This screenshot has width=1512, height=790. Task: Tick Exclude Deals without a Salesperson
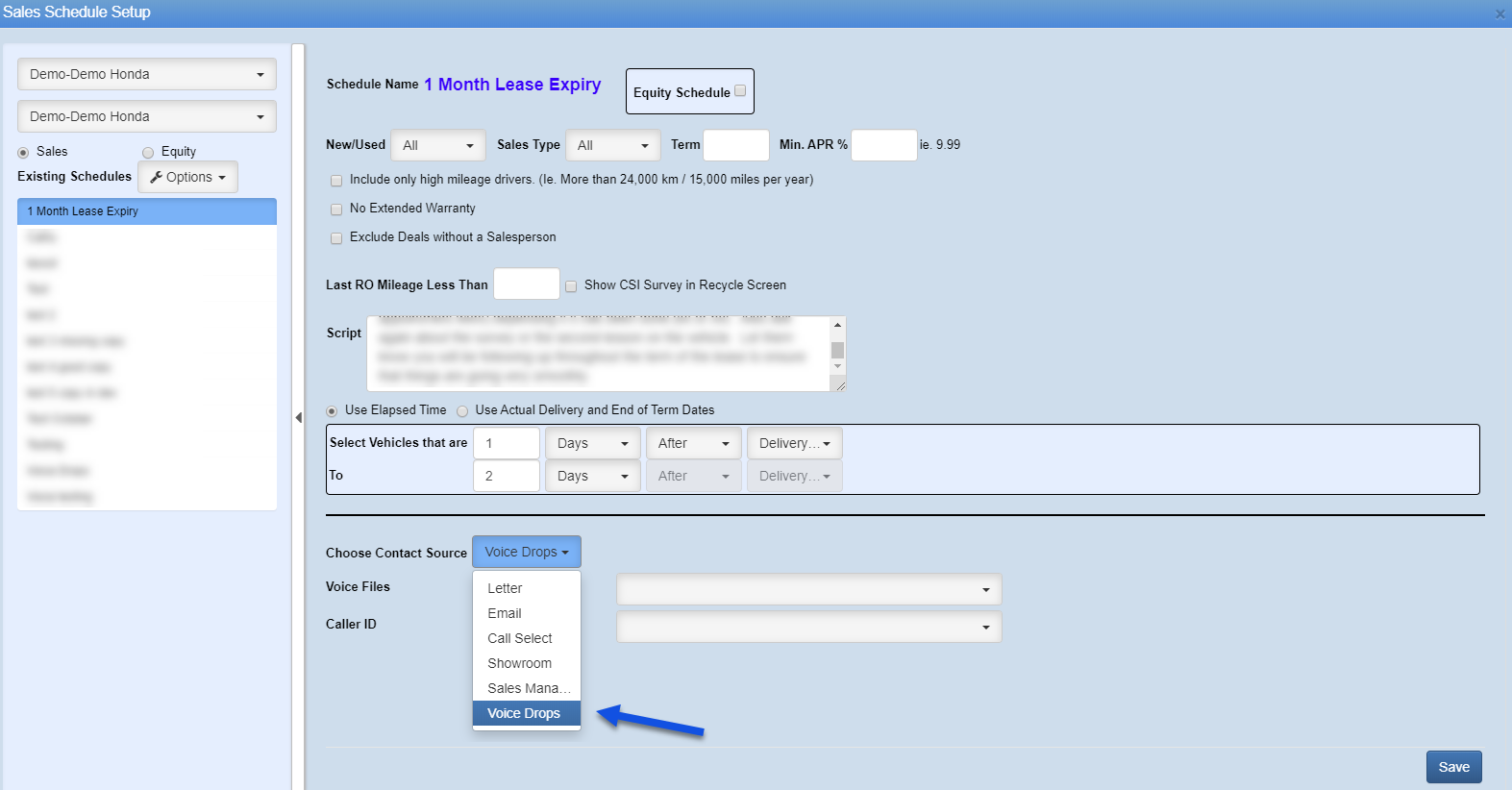pyautogui.click(x=336, y=238)
